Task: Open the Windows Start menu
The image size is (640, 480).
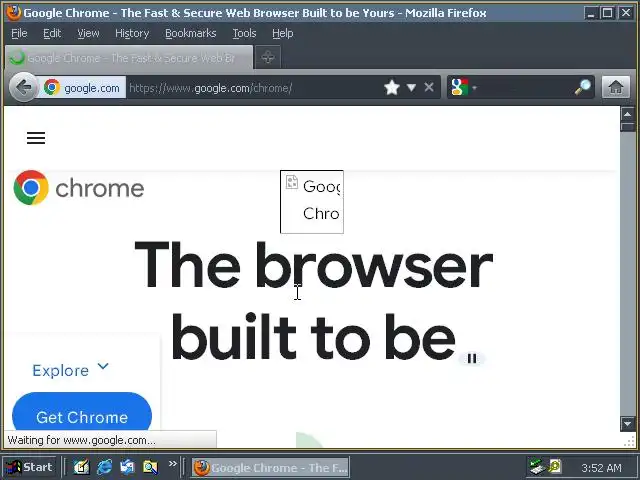Action: pos(29,467)
